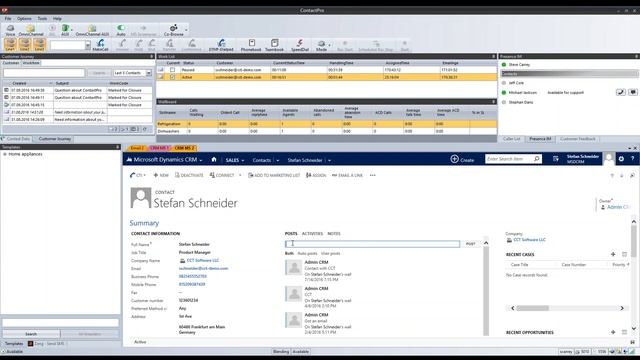Open the Teambook
Viewport: 640px width, 360px height.
click(x=274, y=45)
